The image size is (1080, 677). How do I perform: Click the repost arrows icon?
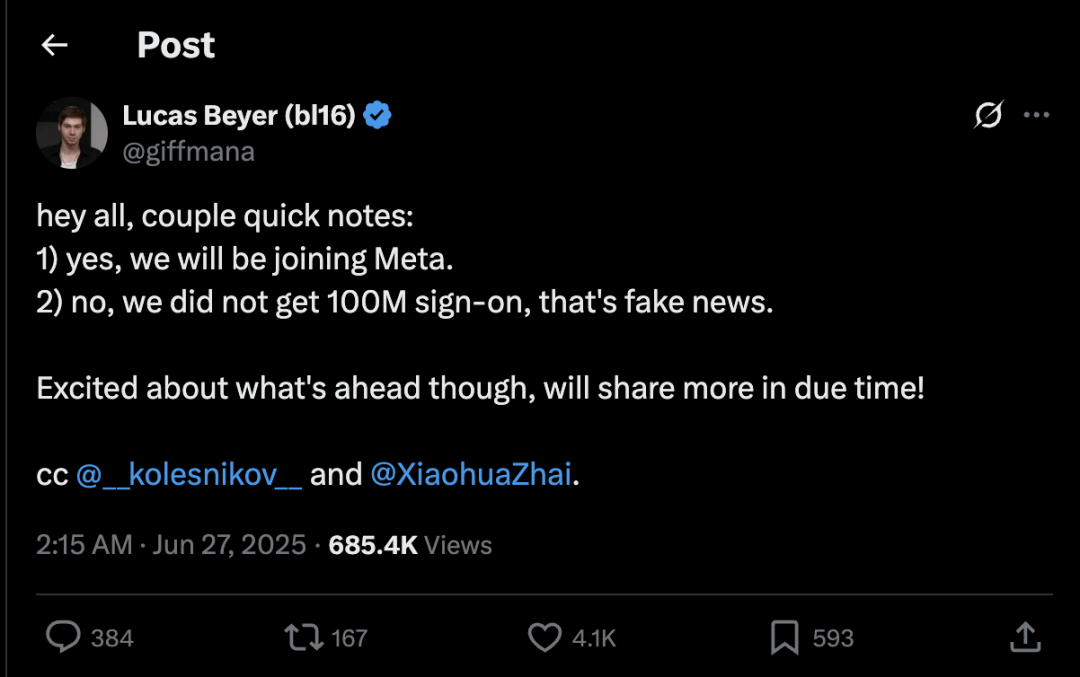coord(304,638)
